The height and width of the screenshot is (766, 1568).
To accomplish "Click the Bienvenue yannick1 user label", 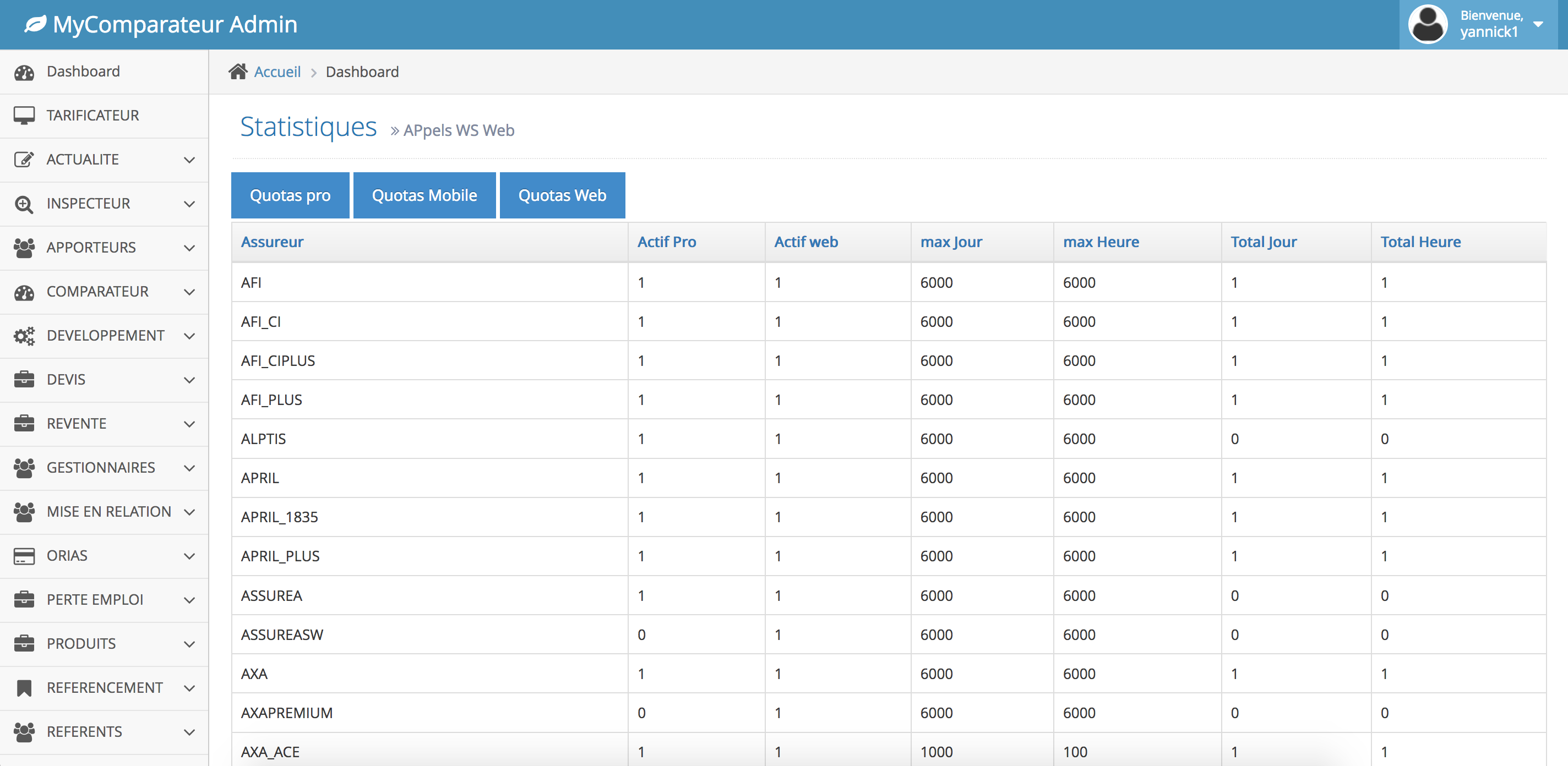I will (1491, 24).
